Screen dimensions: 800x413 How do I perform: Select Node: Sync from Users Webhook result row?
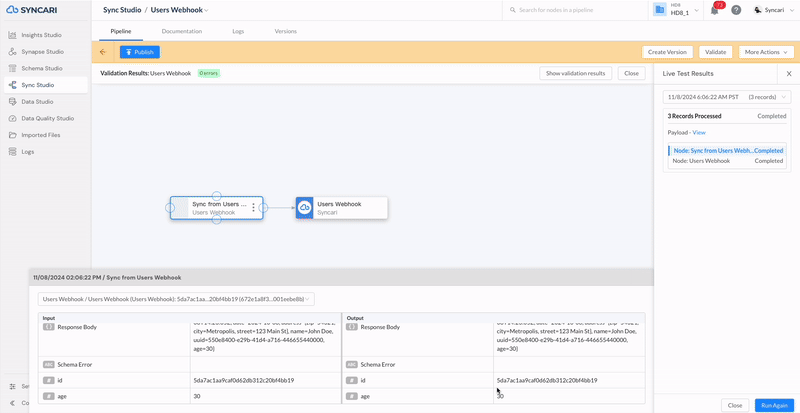click(727, 151)
